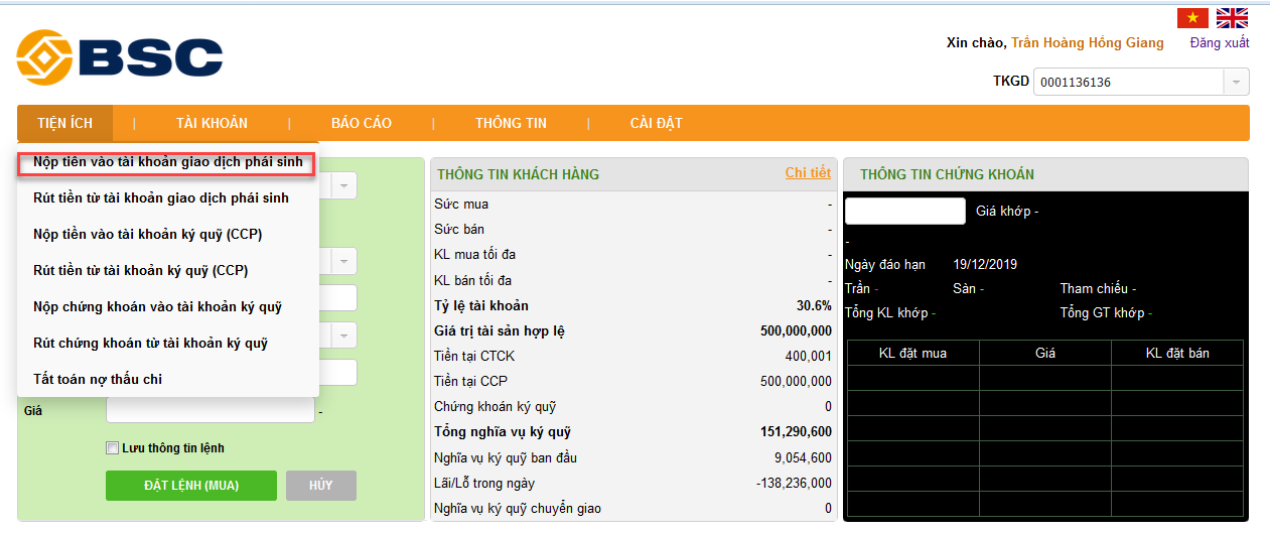Click the BSC logo

pyautogui.click(x=119, y=57)
